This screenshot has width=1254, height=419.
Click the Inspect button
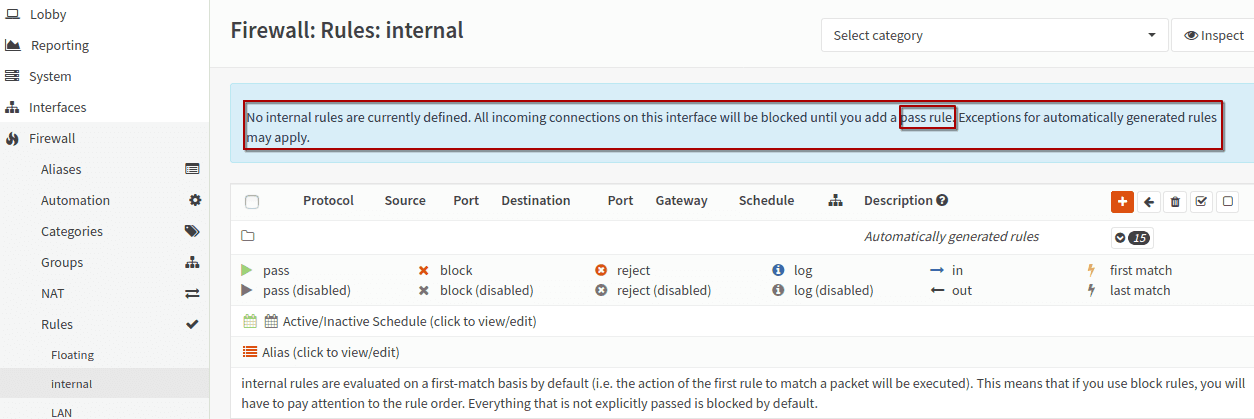pos(1213,35)
